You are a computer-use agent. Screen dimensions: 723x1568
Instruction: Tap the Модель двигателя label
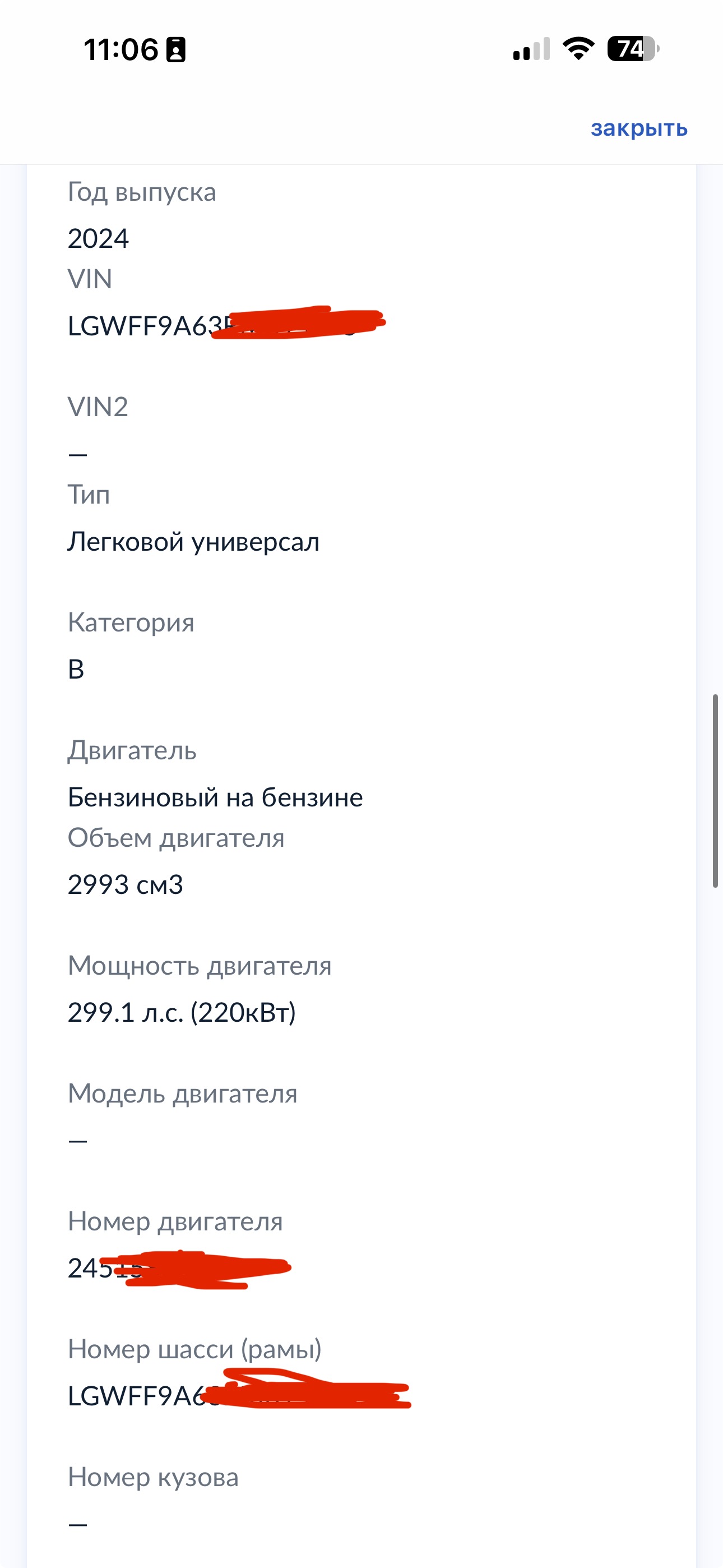(x=183, y=1094)
